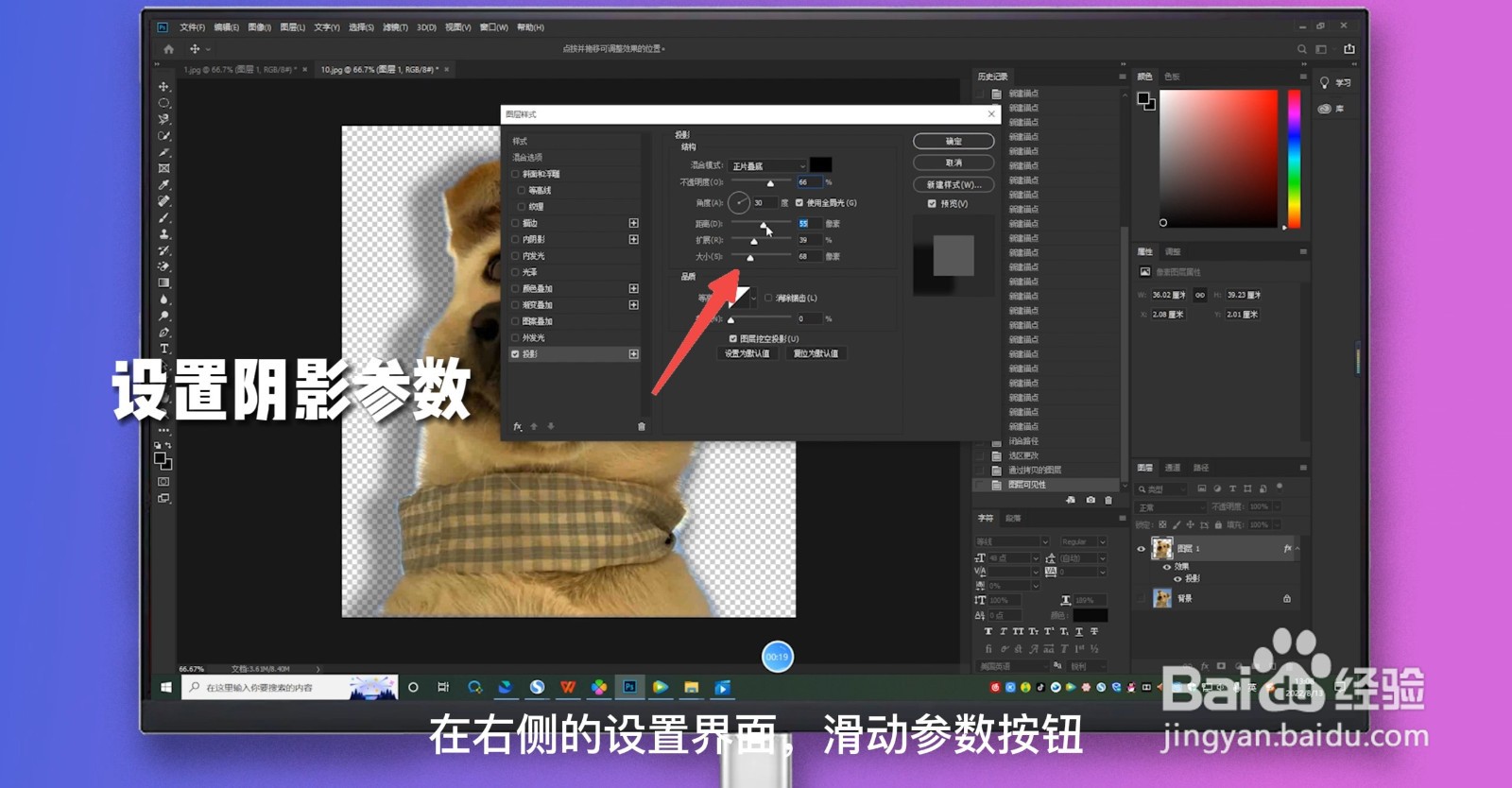Click the Home icon in options bar
Screen dimensions: 1512x788
[x=168, y=49]
